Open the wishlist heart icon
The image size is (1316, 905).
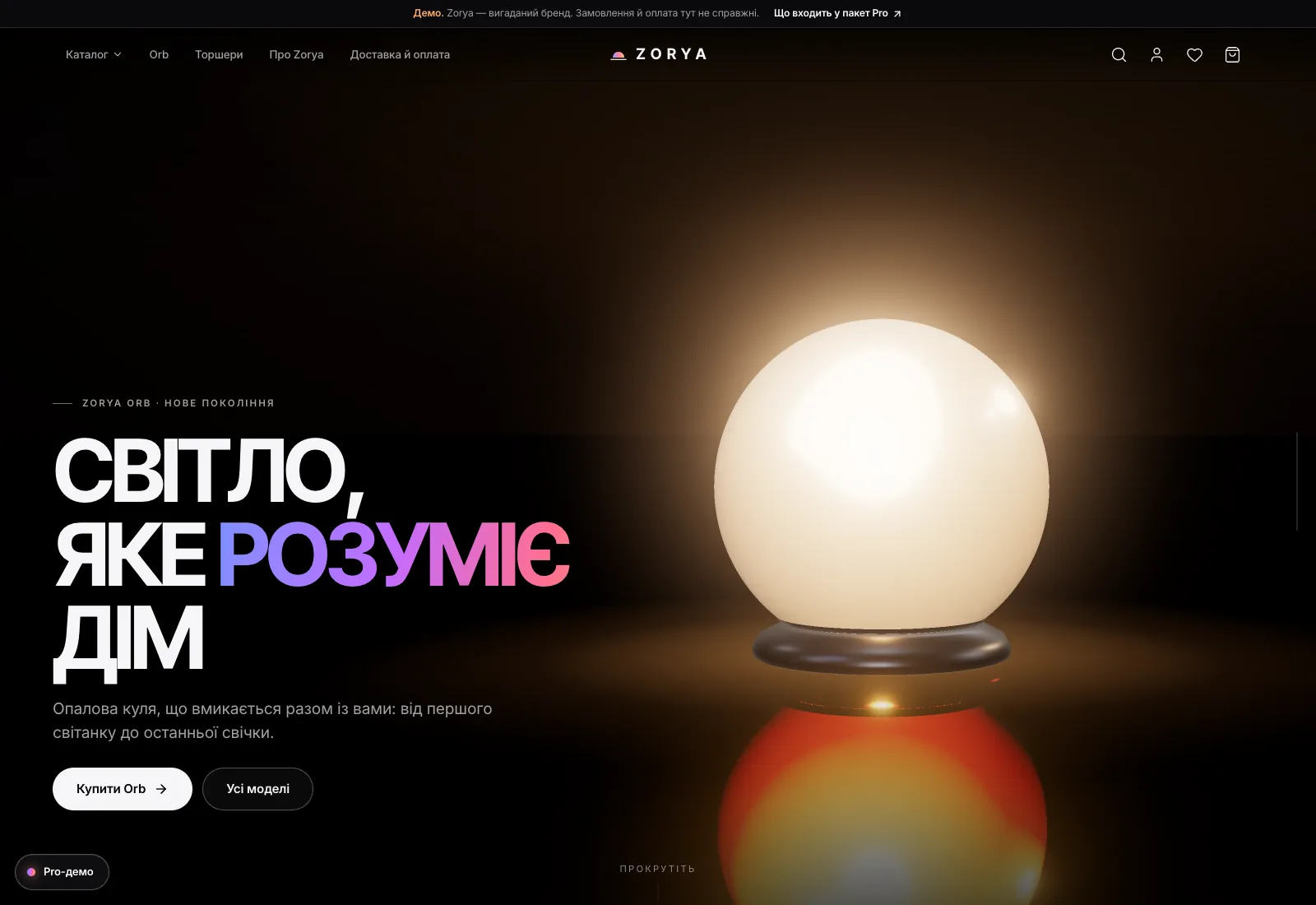1194,55
